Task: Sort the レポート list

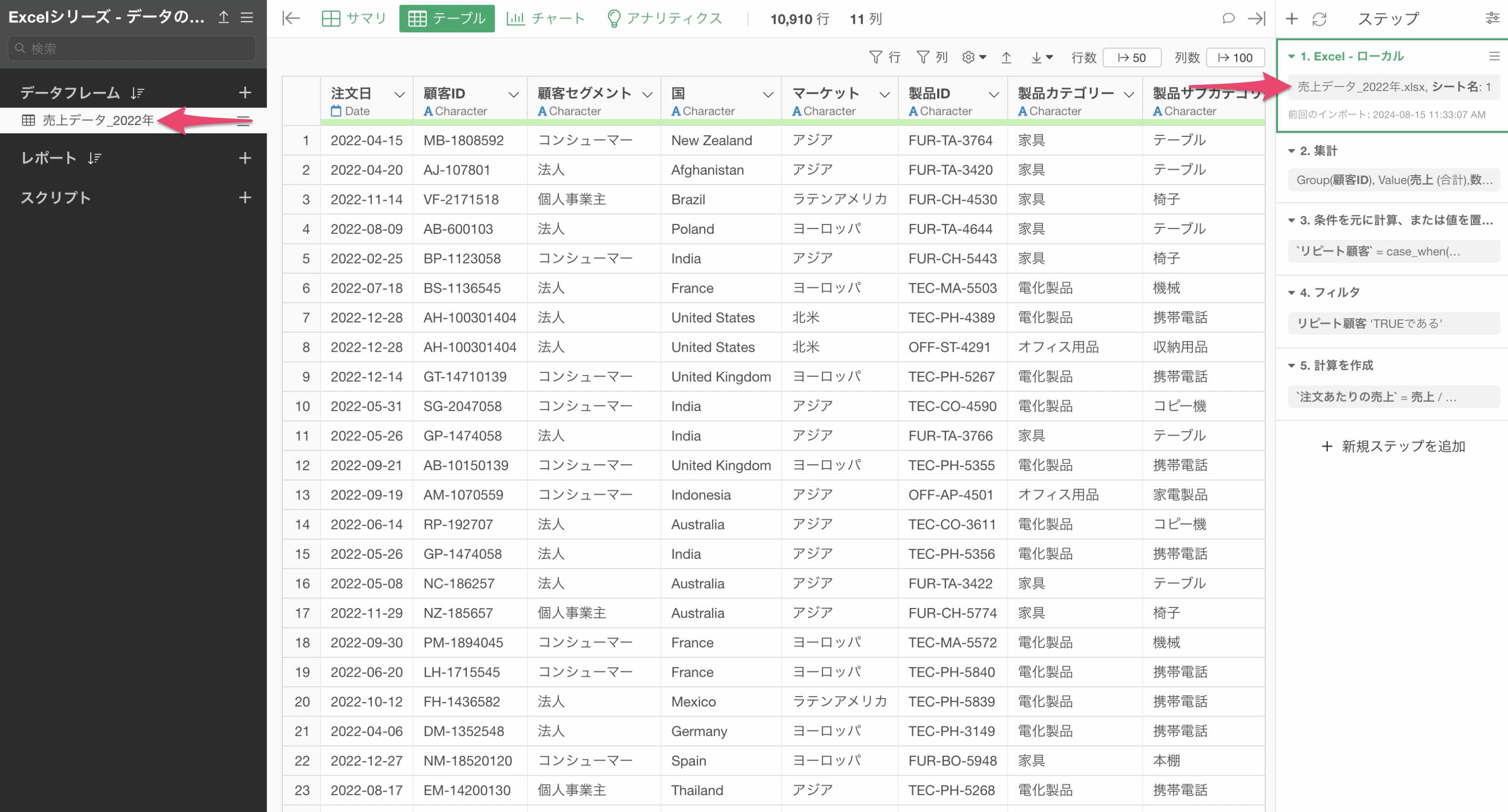Action: tap(95, 158)
